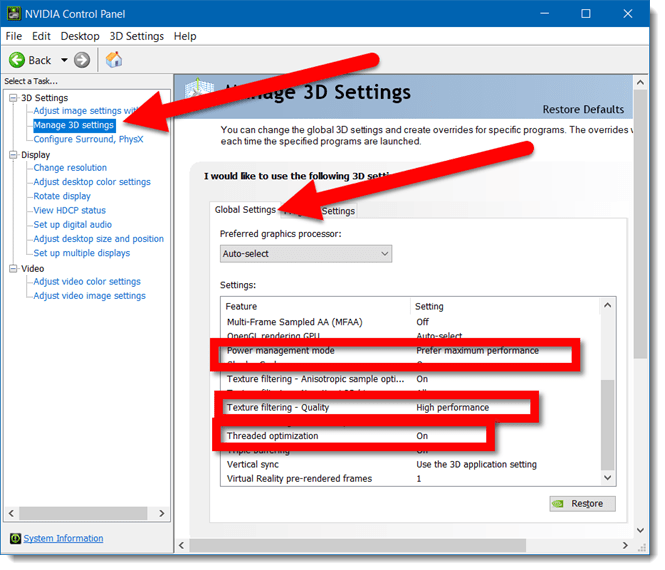Open Change resolution task
Image resolution: width=665 pixels, height=570 pixels.
70,168
